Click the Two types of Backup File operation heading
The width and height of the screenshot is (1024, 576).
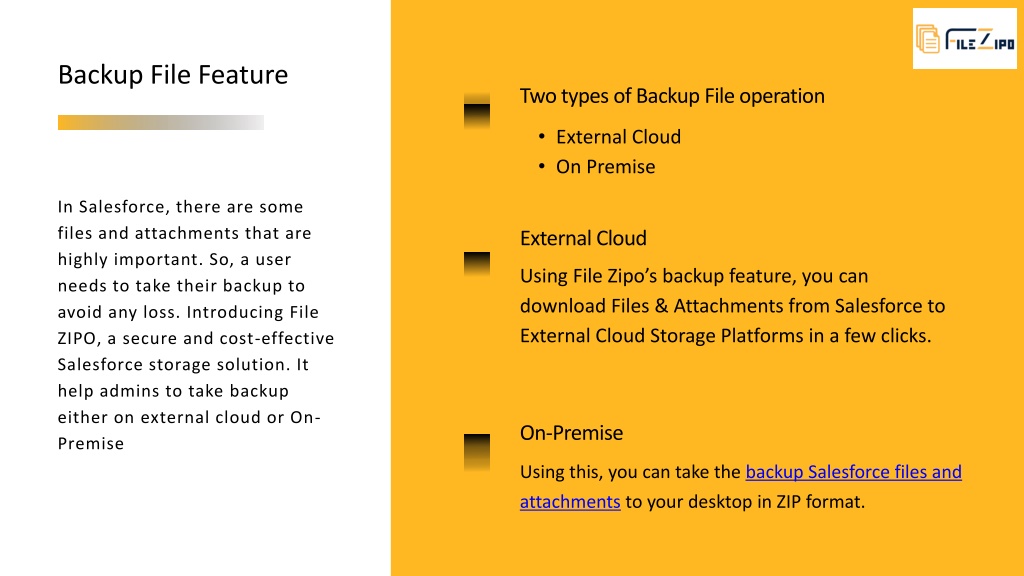coord(672,96)
